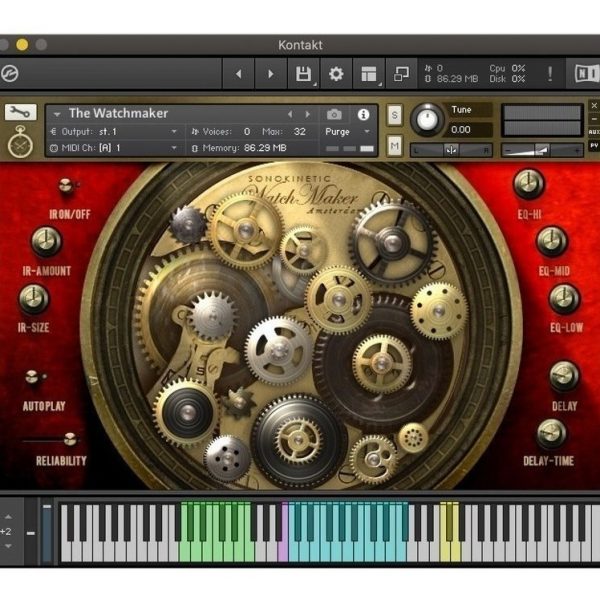Screen dimensions: 600x600
Task: Toggle the minimized view windows icon
Action: pyautogui.click(x=401, y=73)
